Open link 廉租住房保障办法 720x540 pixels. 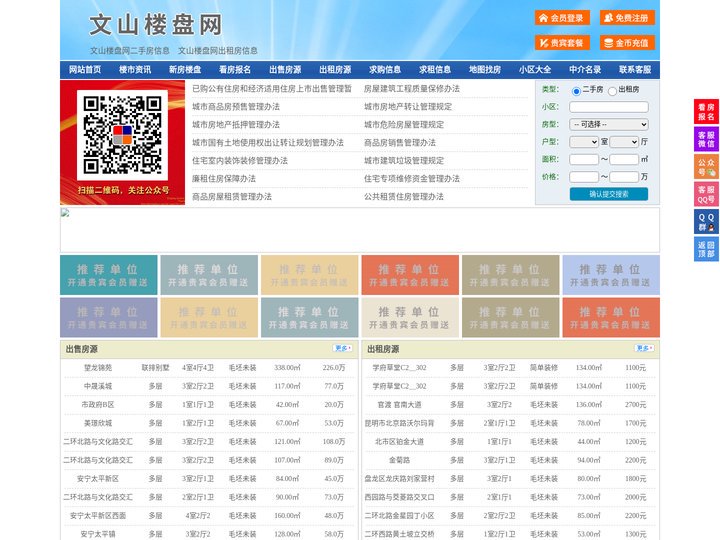pos(224,179)
